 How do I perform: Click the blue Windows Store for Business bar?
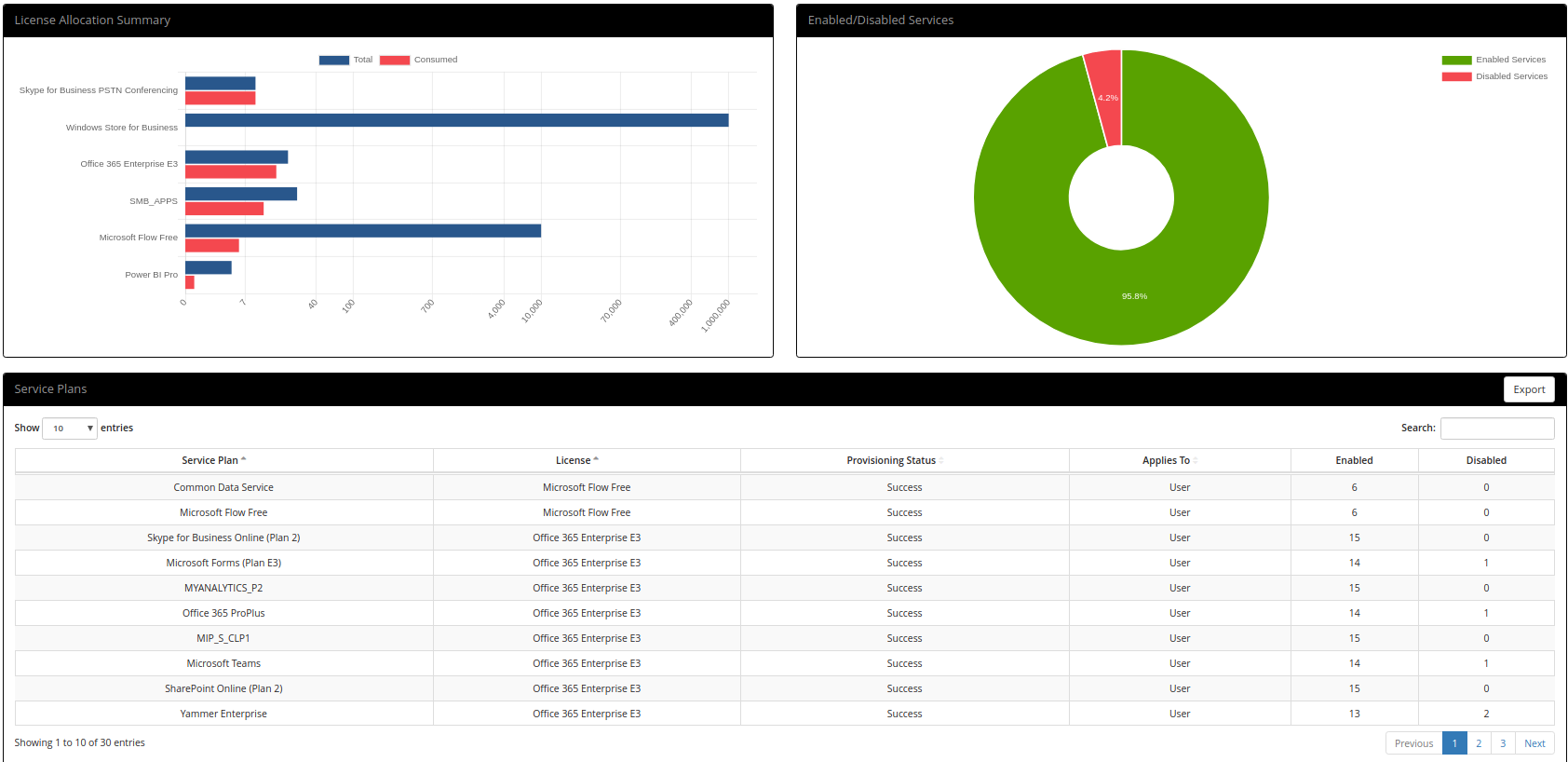457,120
